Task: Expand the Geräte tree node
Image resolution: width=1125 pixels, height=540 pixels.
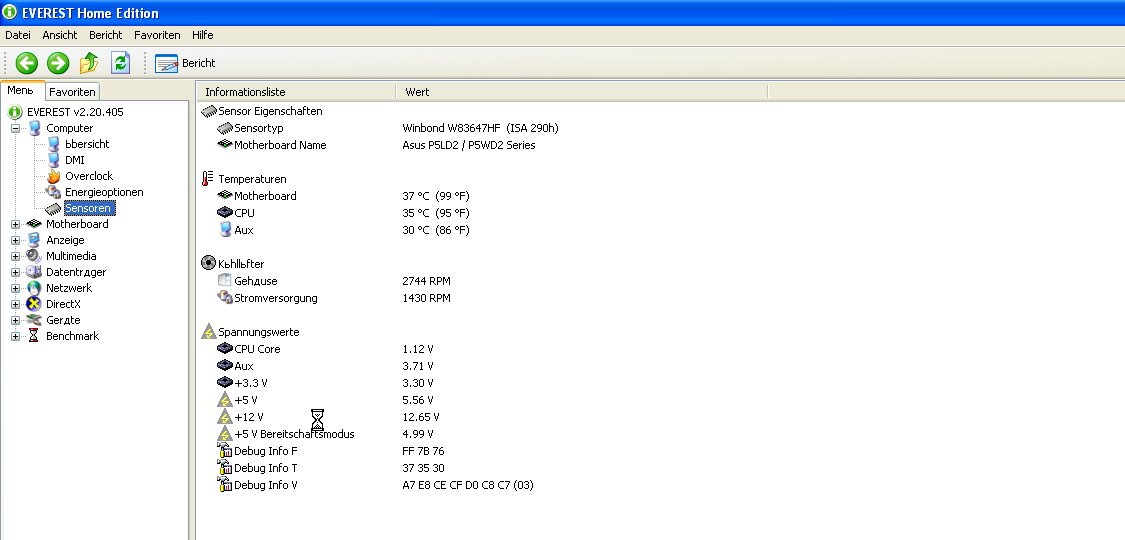Action: [15, 321]
